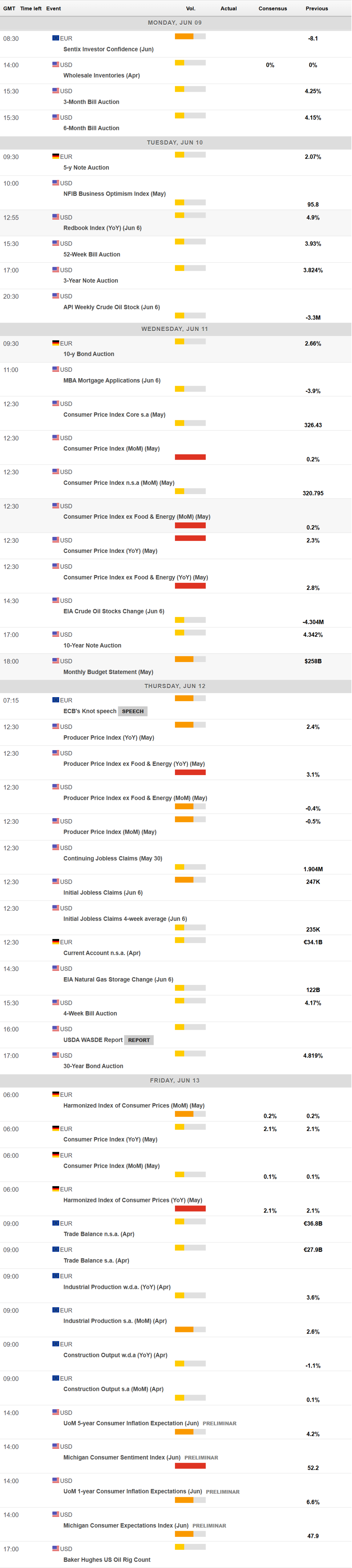View the NFIB Business Optimism Index details
Image resolution: width=352 pixels, height=1568 pixels.
(x=114, y=193)
